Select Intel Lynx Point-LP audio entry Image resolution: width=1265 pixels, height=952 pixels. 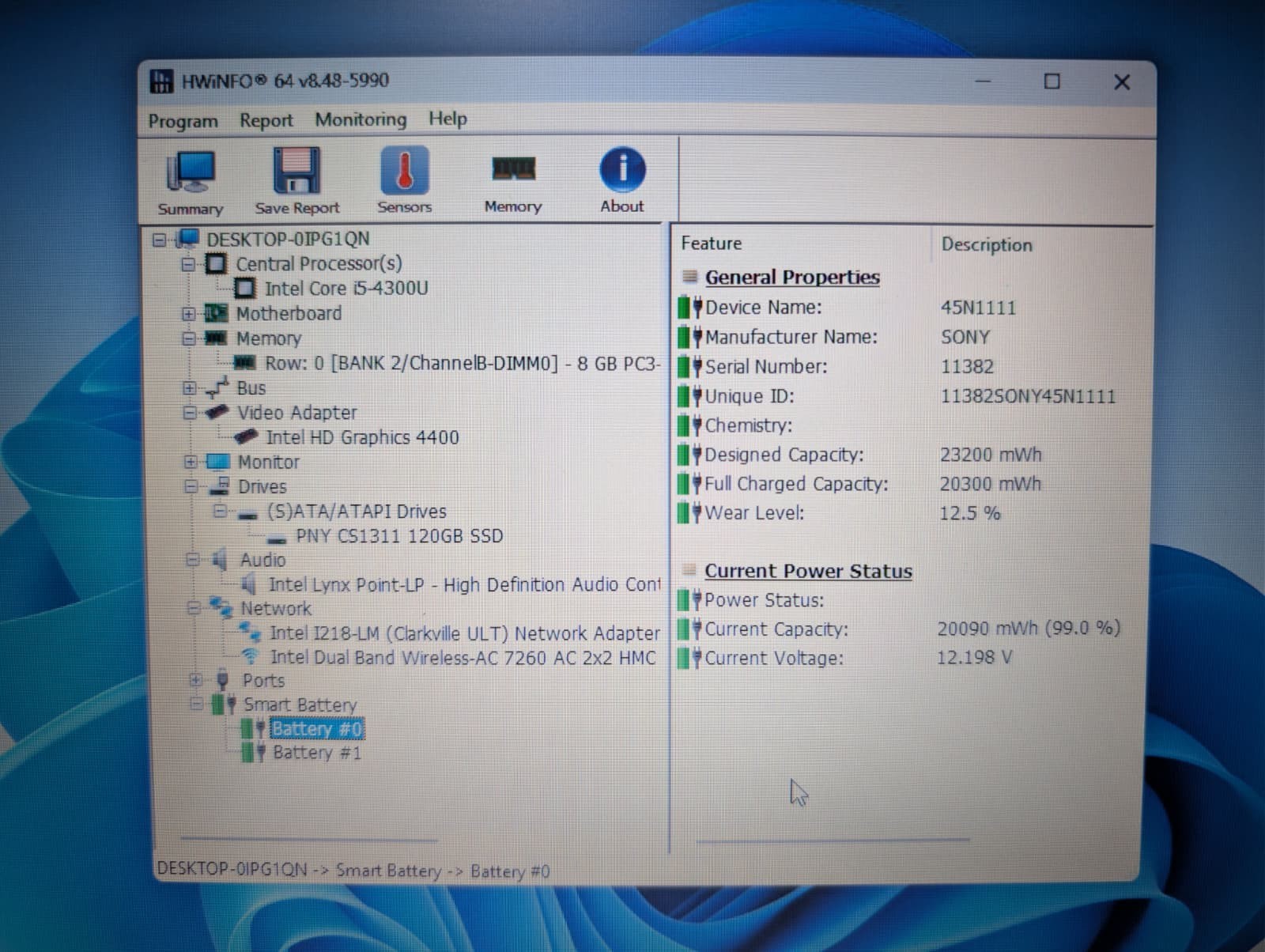pos(464,584)
